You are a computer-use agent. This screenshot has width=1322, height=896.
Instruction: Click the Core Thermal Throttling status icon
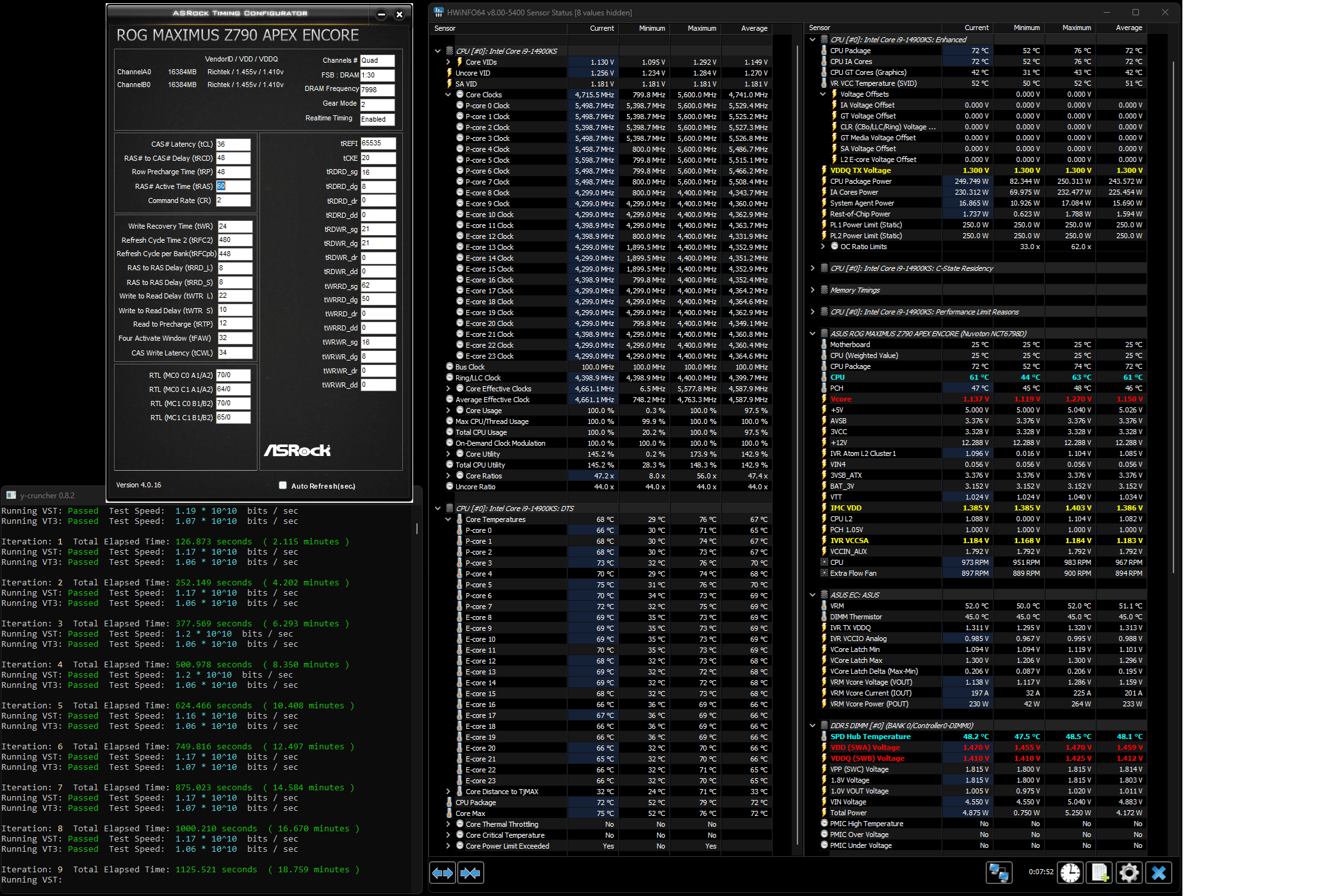pos(460,824)
